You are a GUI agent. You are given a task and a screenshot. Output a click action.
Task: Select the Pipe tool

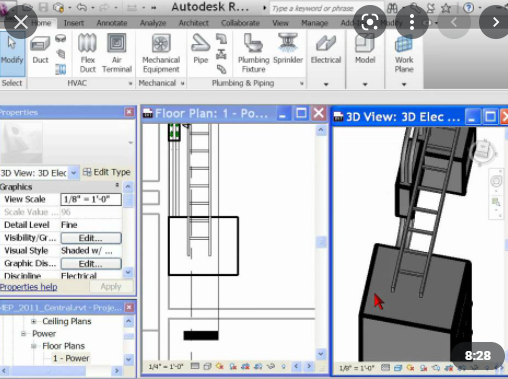[200, 49]
